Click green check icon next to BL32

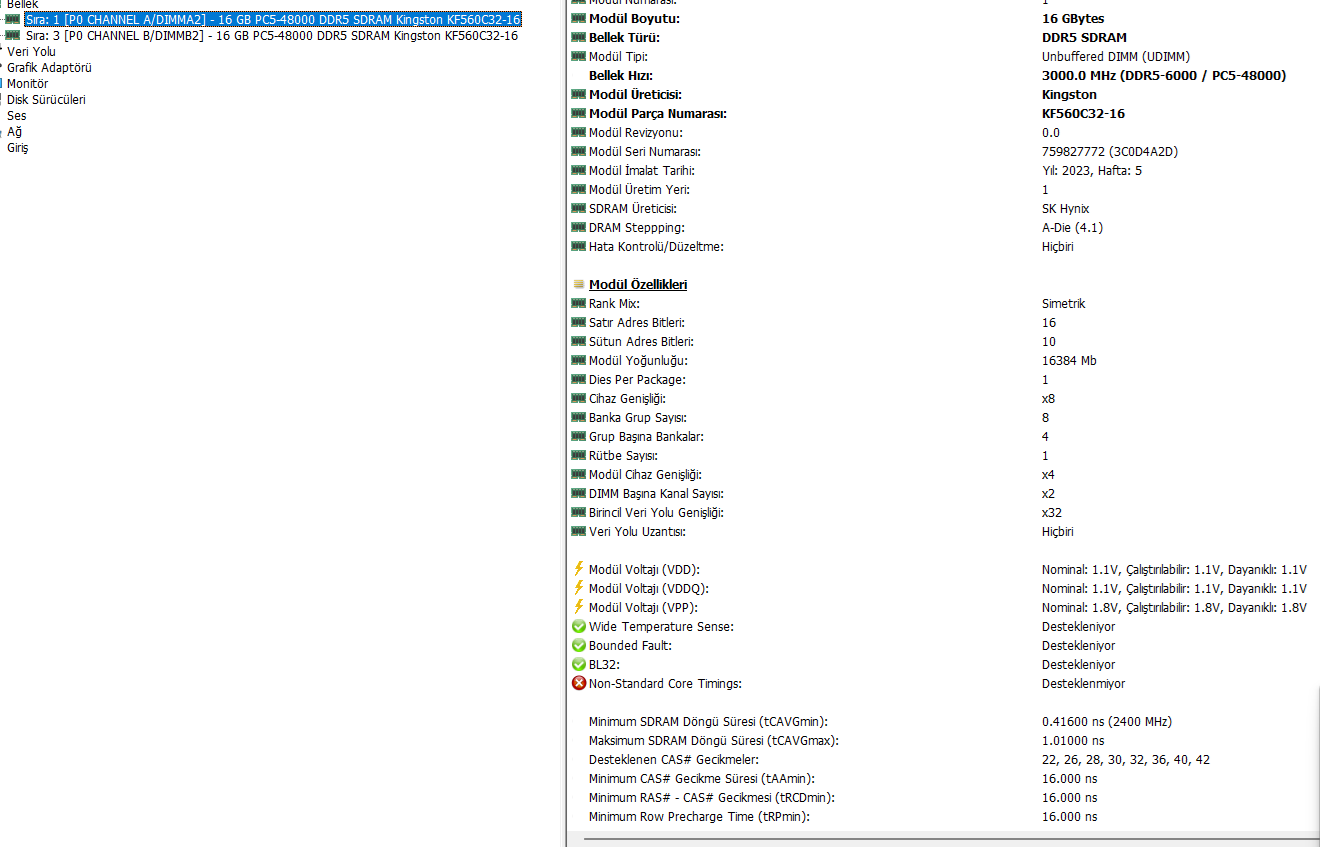tap(578, 665)
